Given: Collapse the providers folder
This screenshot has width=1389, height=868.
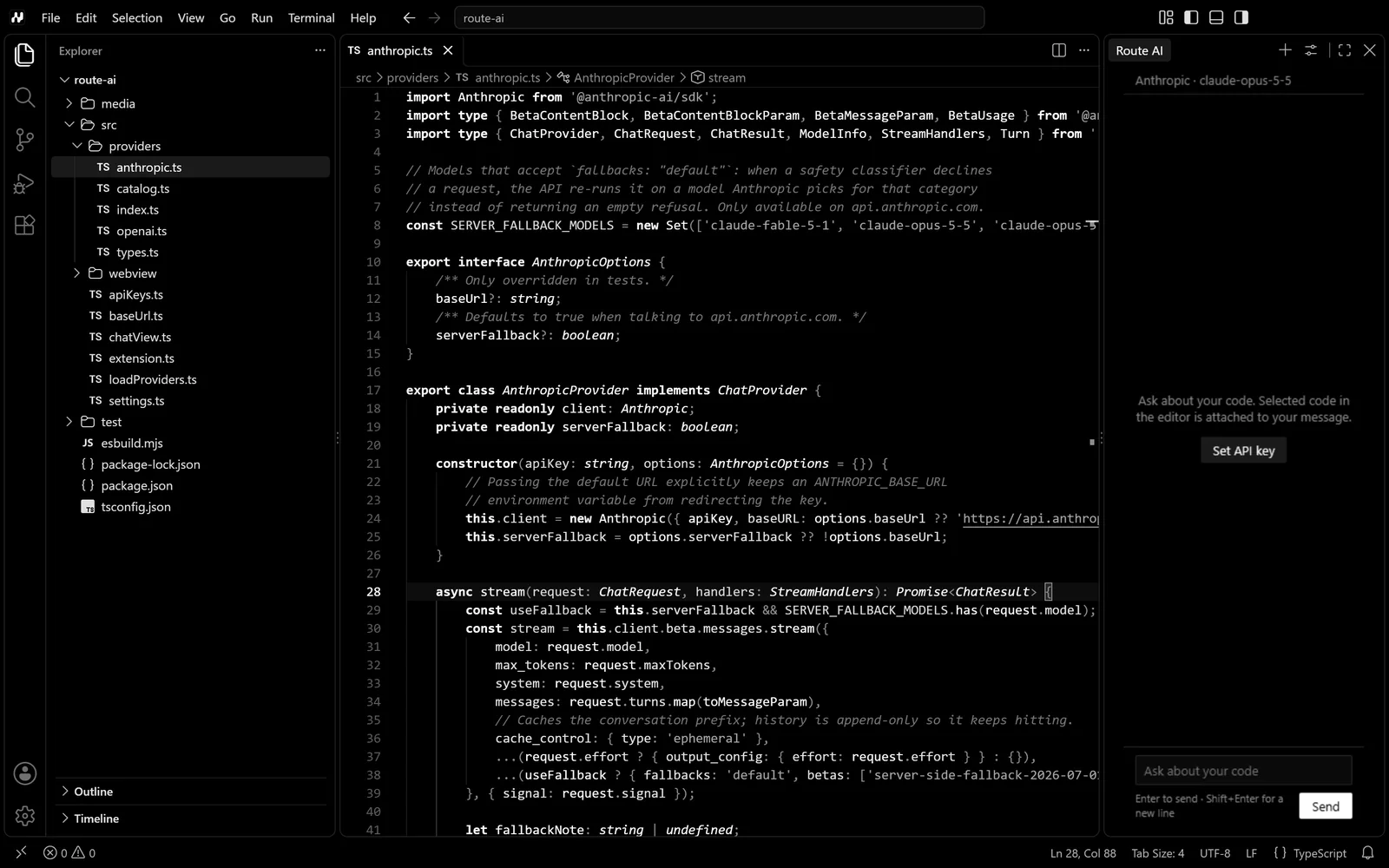Looking at the screenshot, I should click(x=77, y=146).
